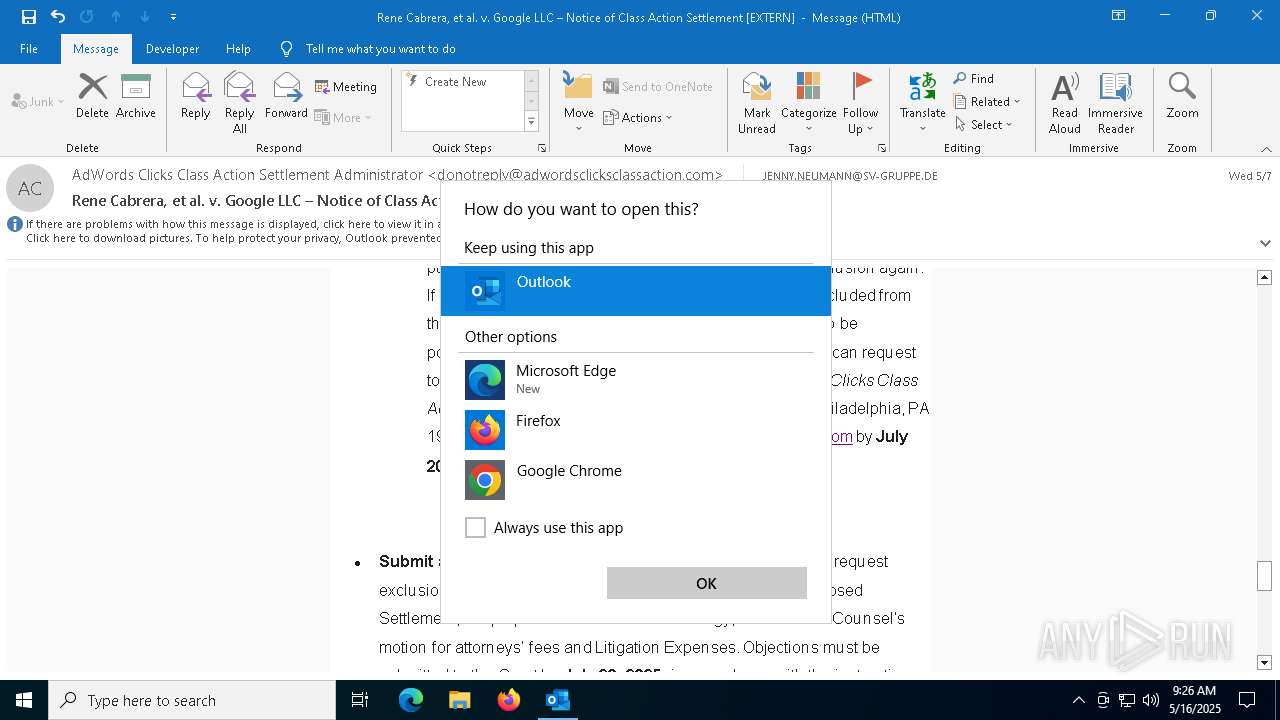Viewport: 1280px width, 720px height.
Task: Open the File tab
Action: pos(29,49)
